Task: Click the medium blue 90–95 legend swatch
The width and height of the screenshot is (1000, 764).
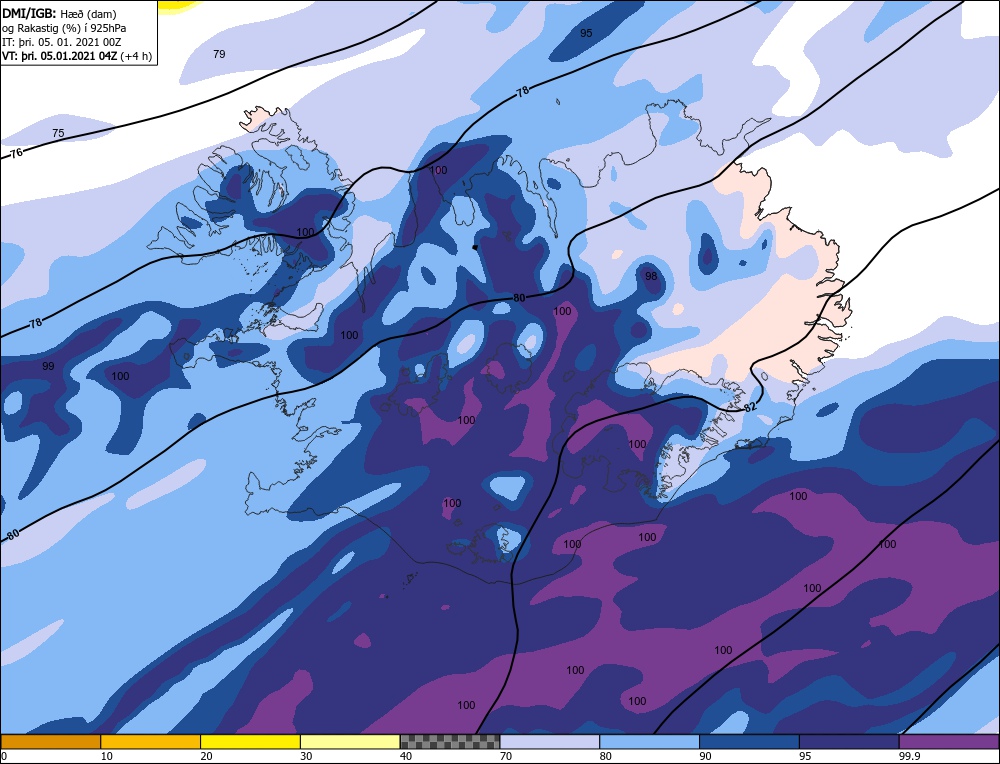Action: [x=749, y=742]
